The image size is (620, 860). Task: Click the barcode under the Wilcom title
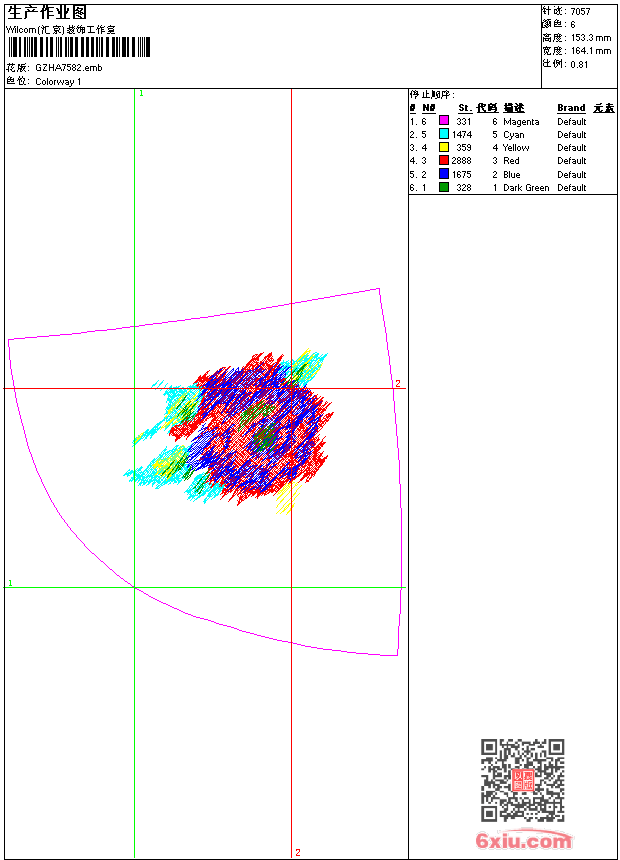78,47
